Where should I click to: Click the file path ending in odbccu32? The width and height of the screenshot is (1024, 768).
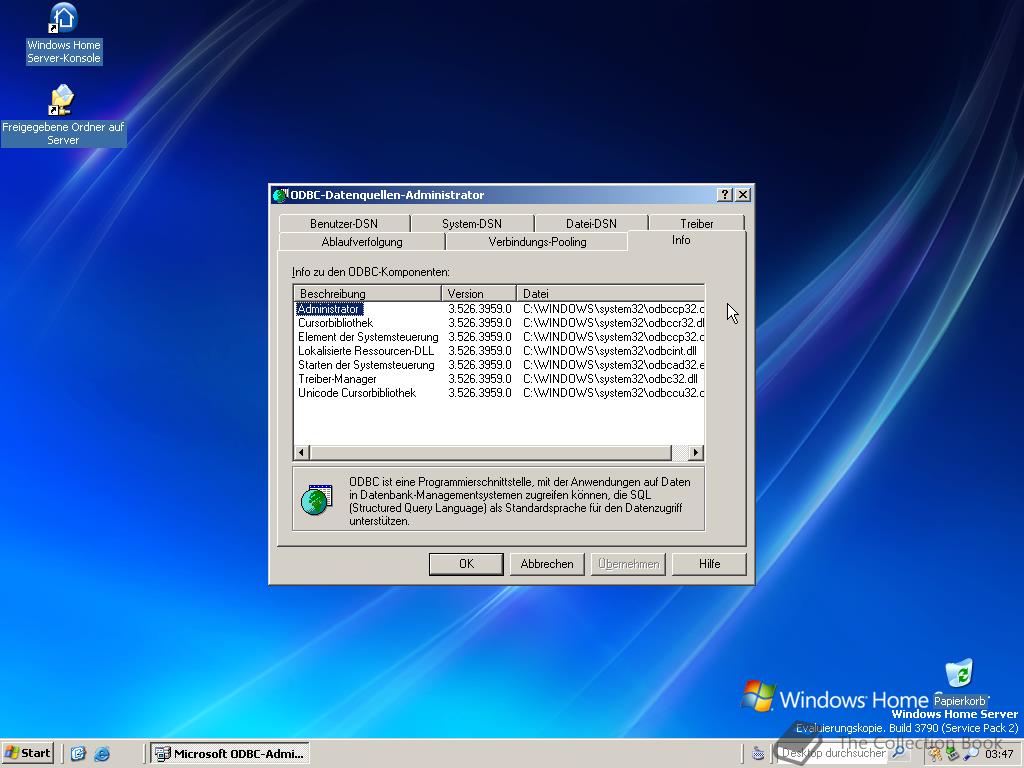(x=613, y=393)
